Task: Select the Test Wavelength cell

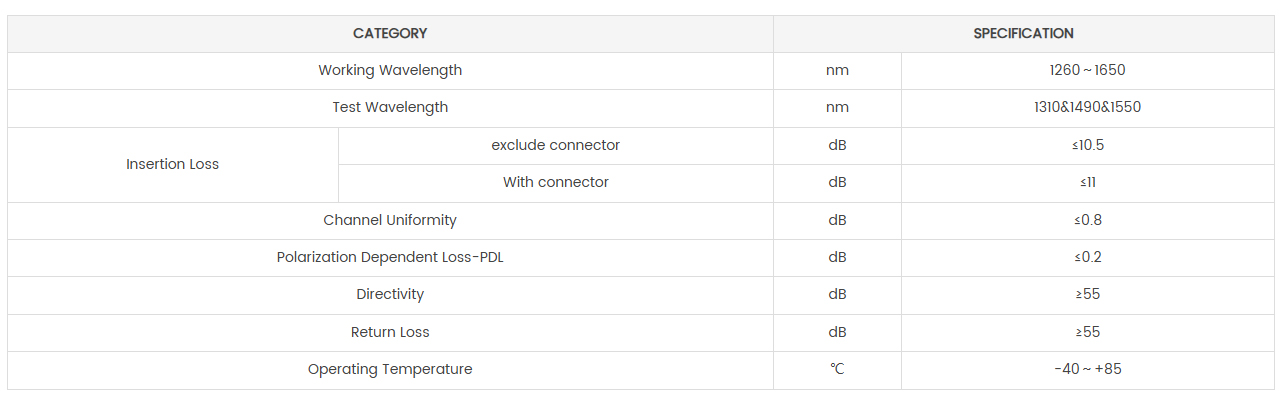Action: coord(390,108)
